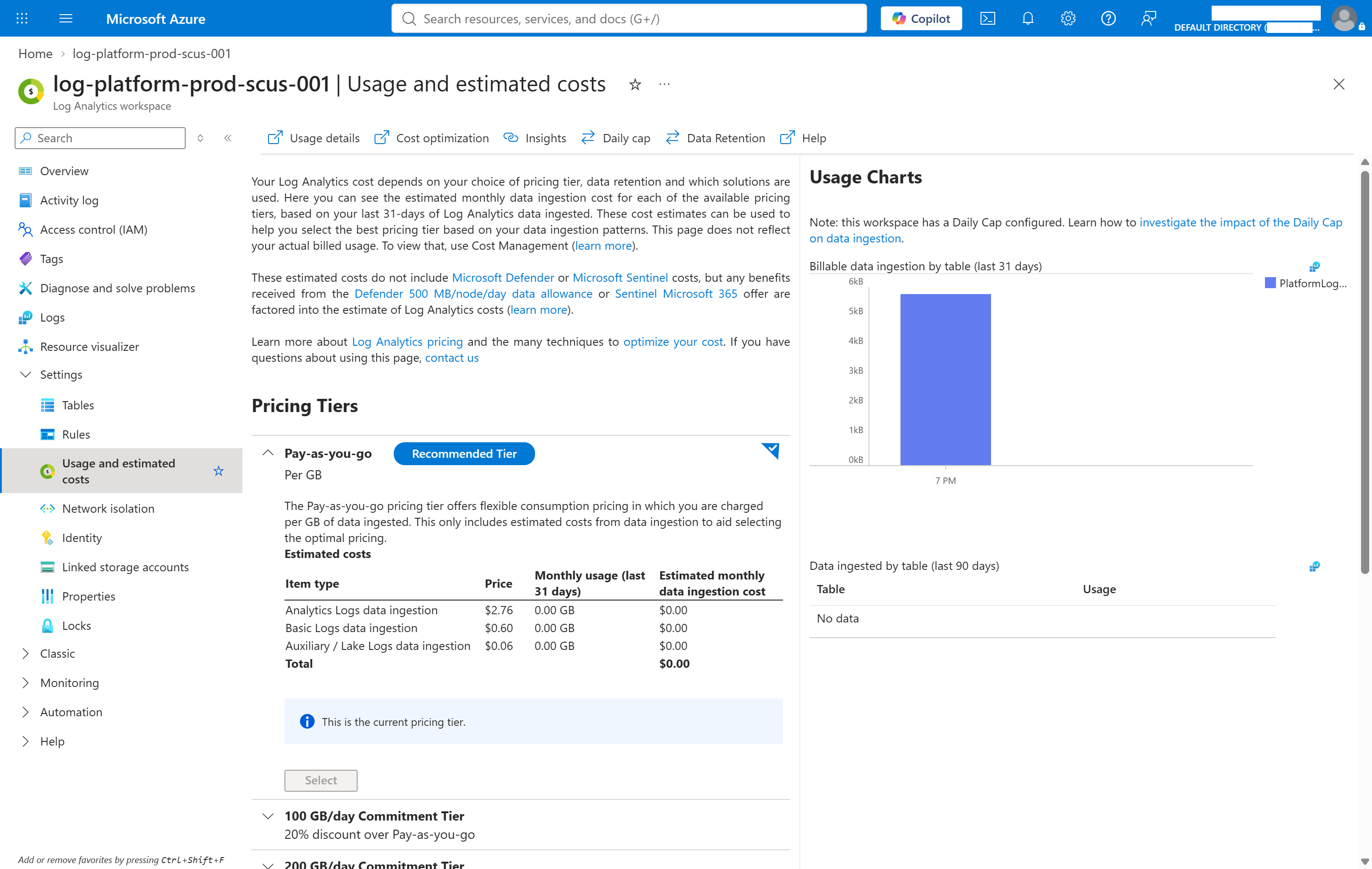Screen dimensions: 1372x869
Task: Open Logs query icon above ingestion chart
Action: (1314, 267)
